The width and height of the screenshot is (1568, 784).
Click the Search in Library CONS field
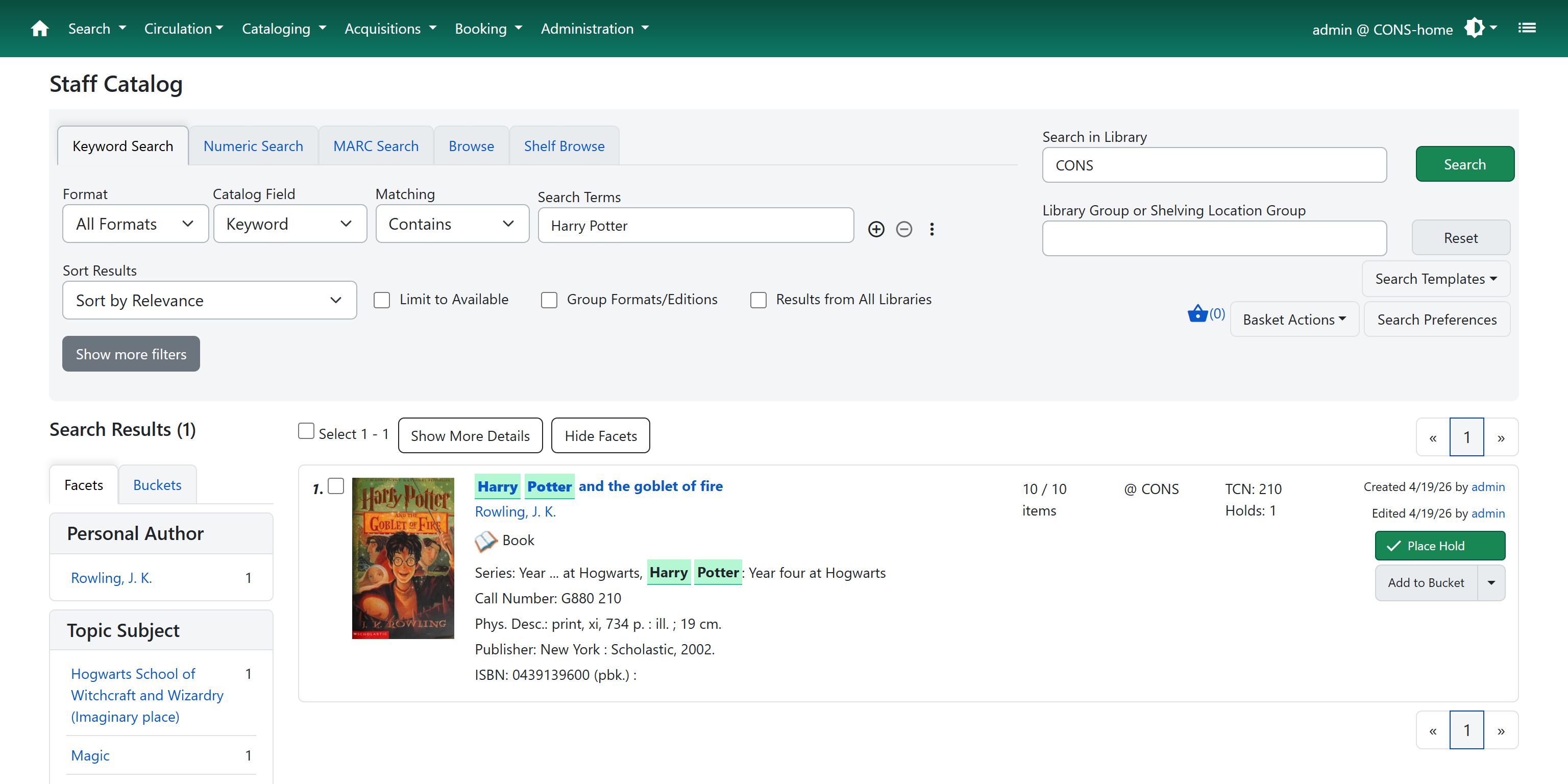pos(1214,165)
